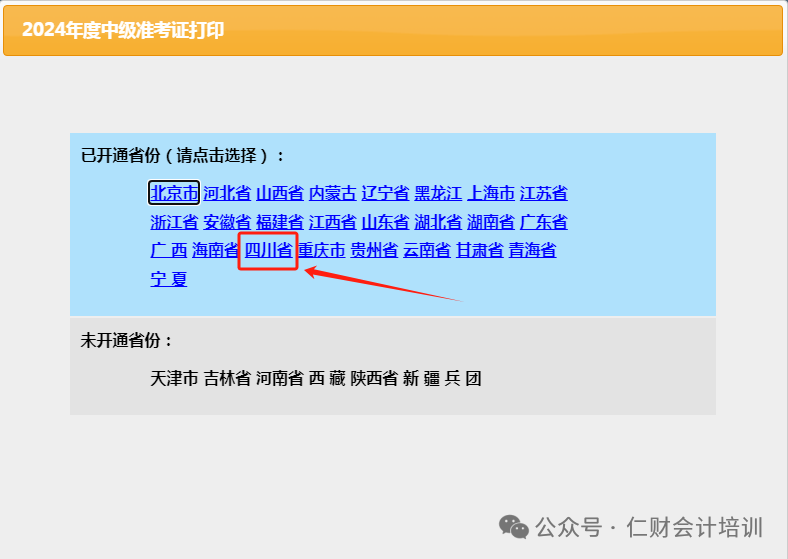Choose the 重庆市 link
Screen dimensions: 788x559
[322, 250]
